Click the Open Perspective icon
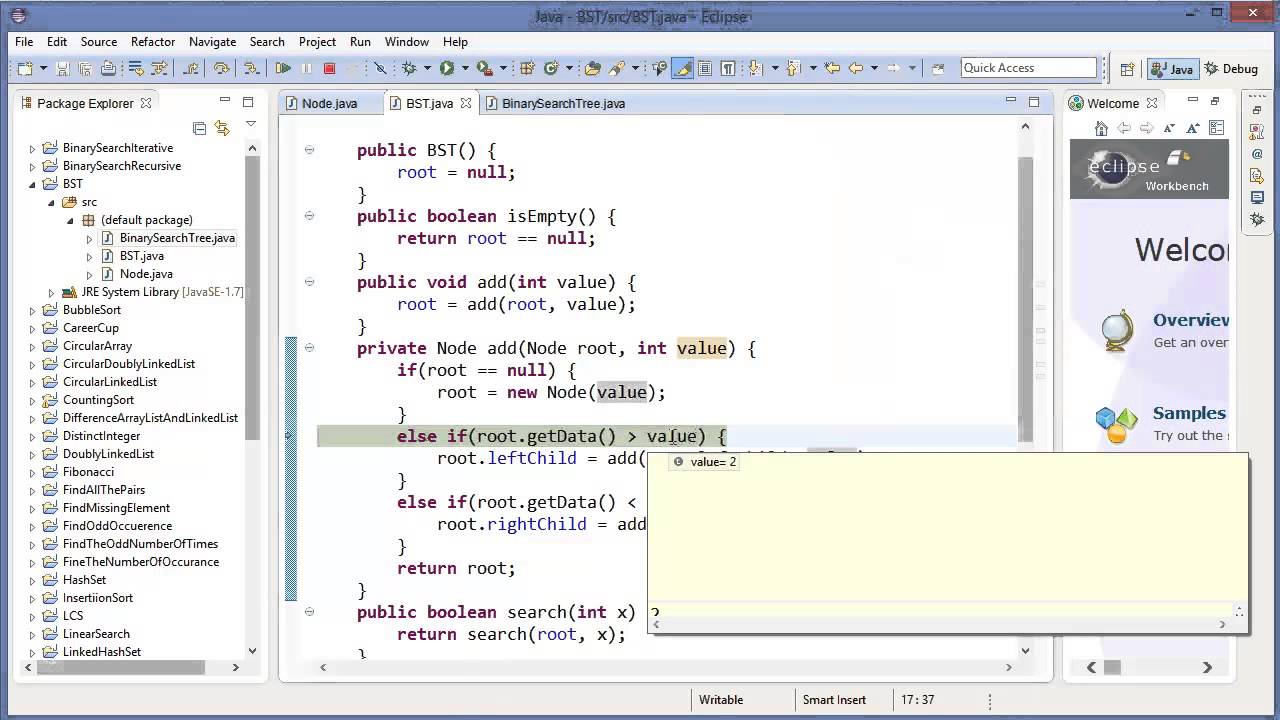 1127,69
